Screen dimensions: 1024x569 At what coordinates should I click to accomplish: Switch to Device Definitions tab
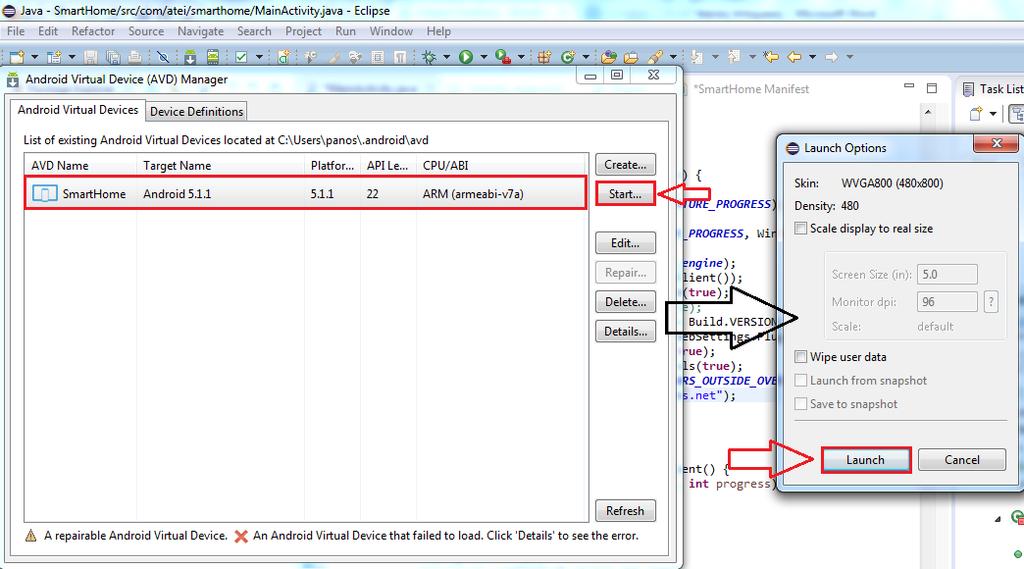coord(197,112)
